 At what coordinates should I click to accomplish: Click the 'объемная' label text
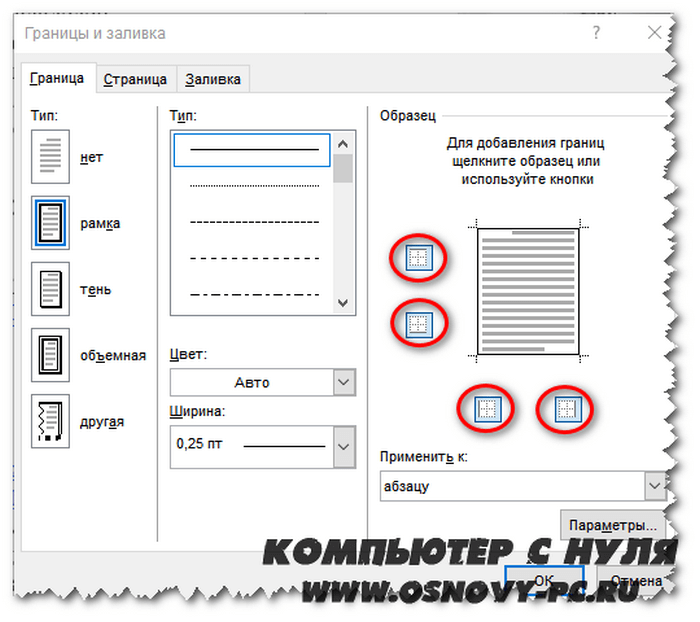coord(113,355)
